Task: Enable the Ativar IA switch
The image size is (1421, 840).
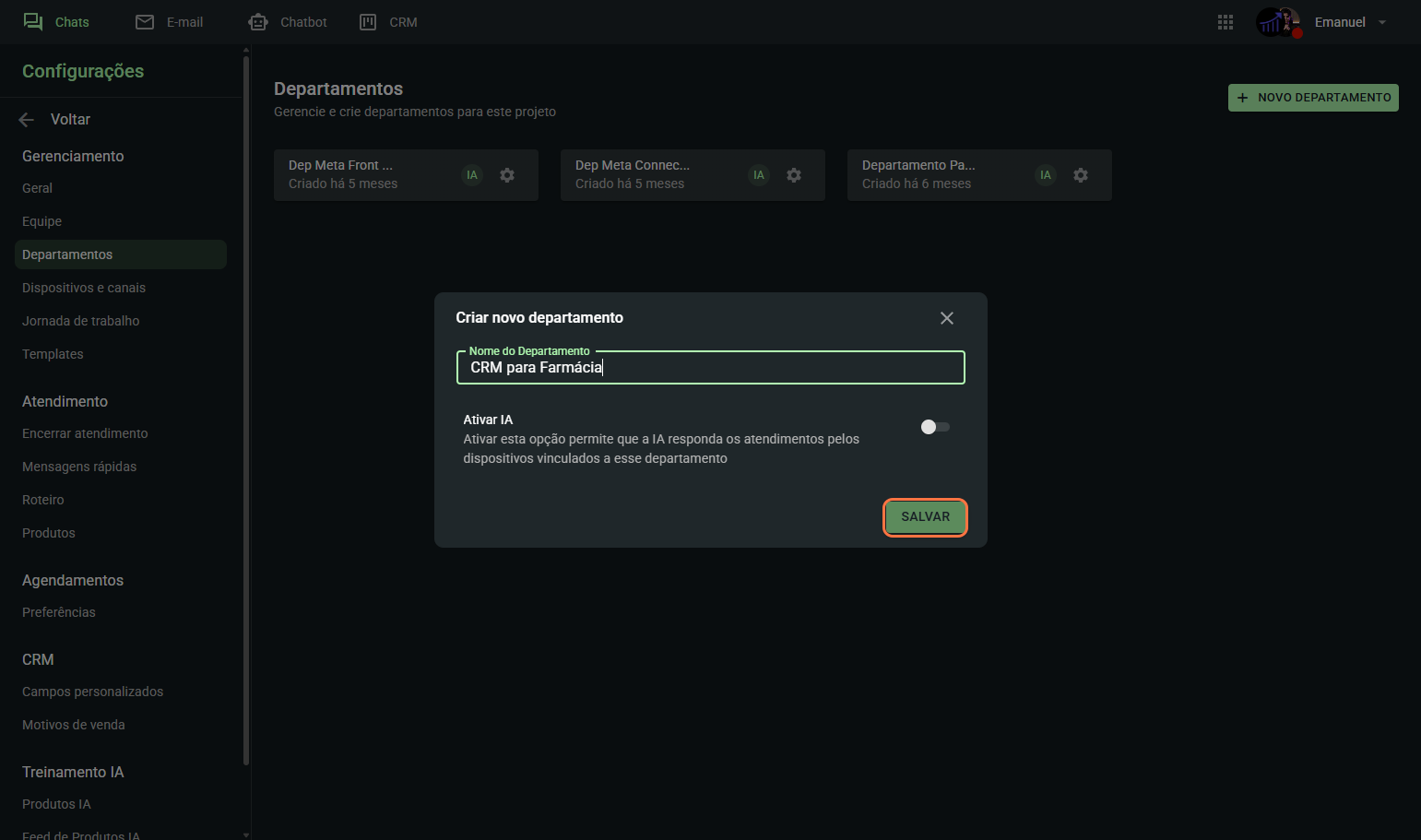Action: point(935,427)
